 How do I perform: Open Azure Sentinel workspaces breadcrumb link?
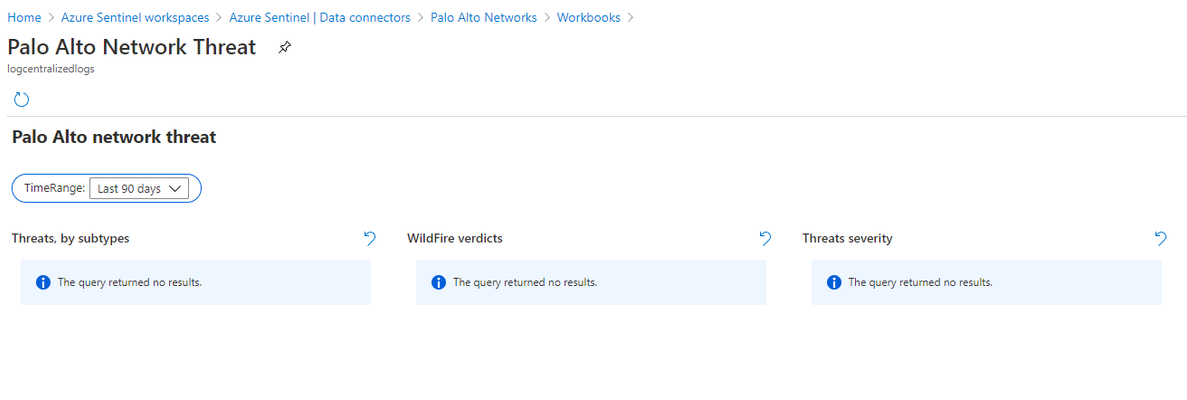[136, 17]
